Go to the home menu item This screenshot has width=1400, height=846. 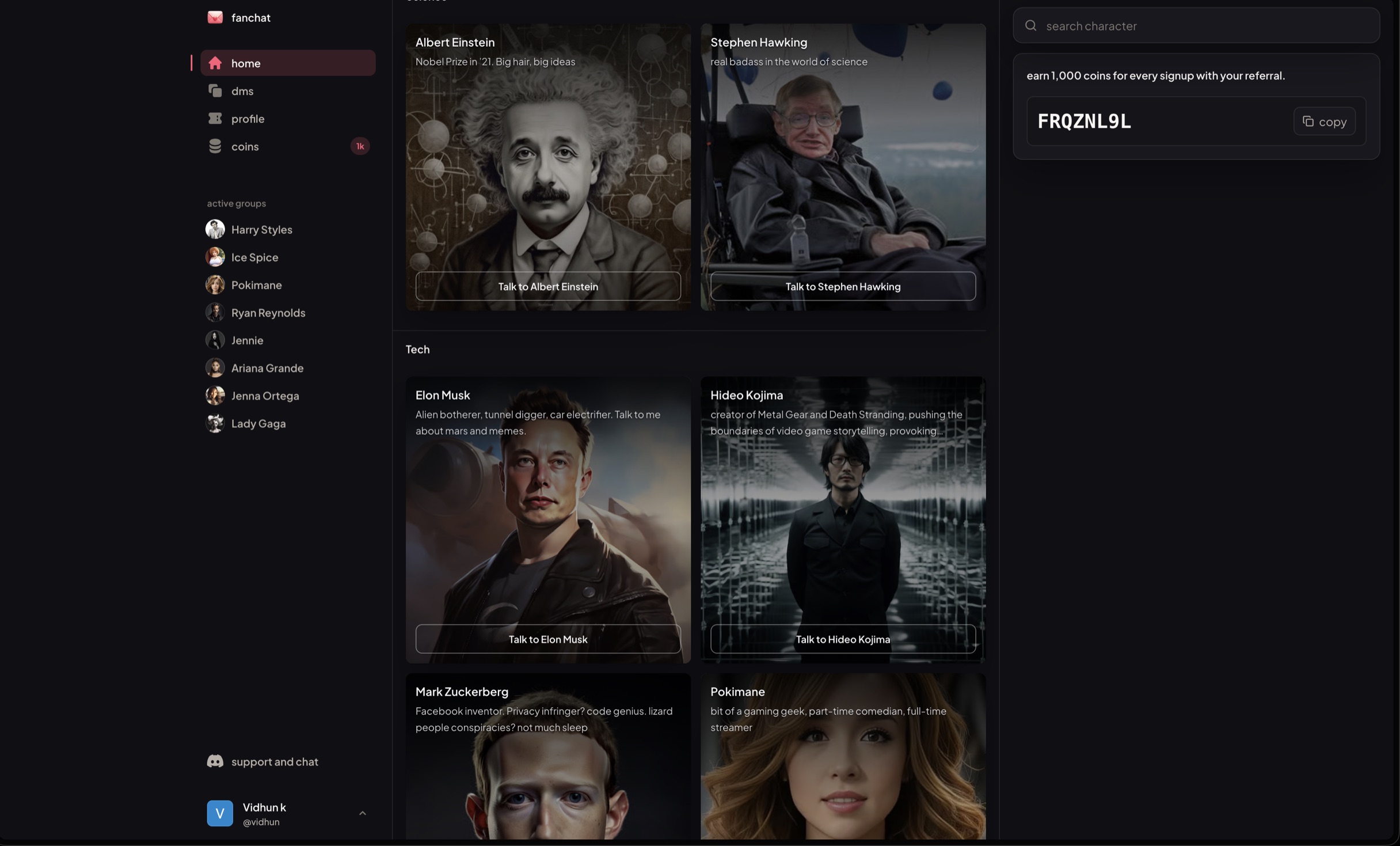click(x=288, y=63)
